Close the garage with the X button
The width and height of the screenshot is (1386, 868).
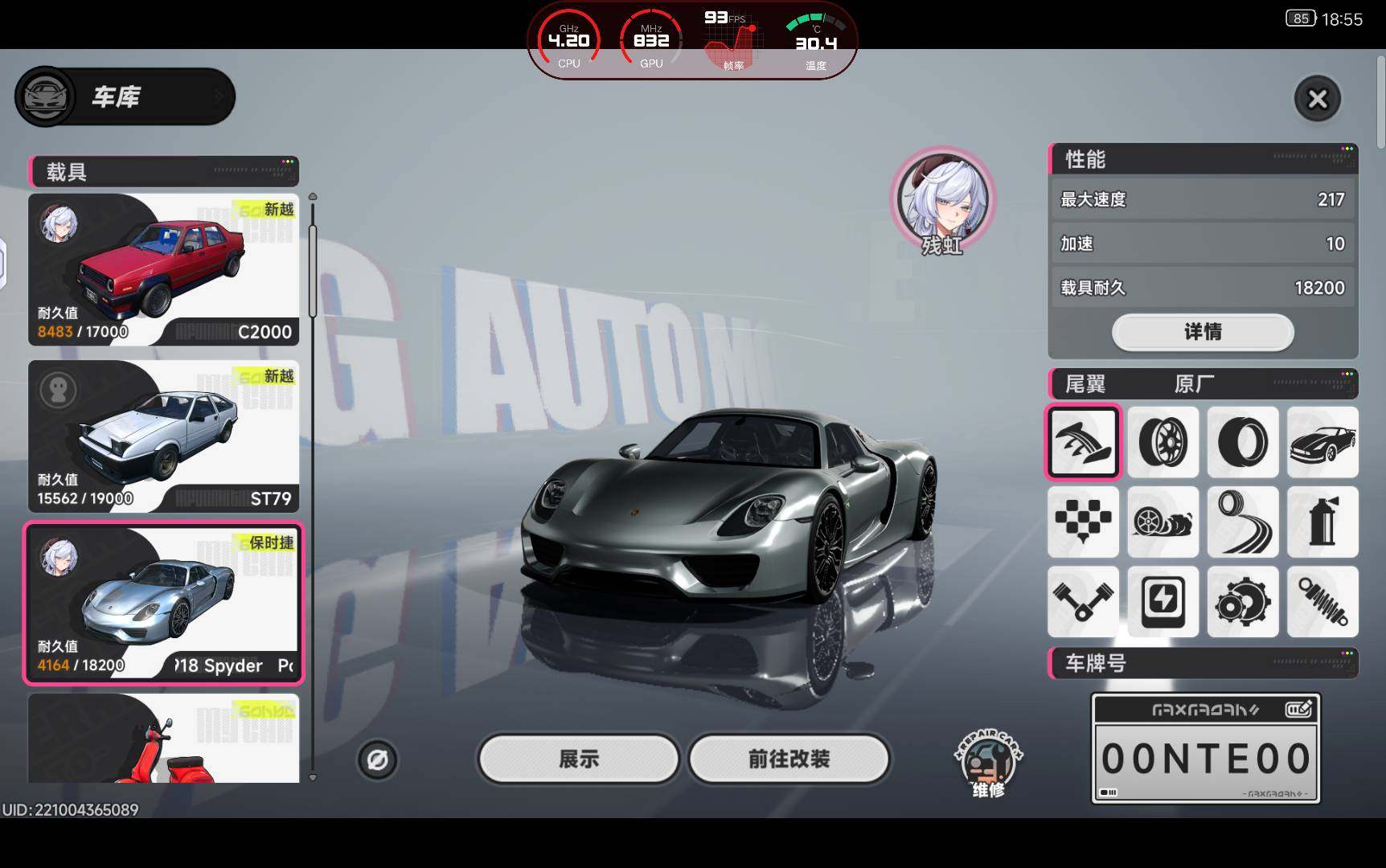pos(1317,99)
